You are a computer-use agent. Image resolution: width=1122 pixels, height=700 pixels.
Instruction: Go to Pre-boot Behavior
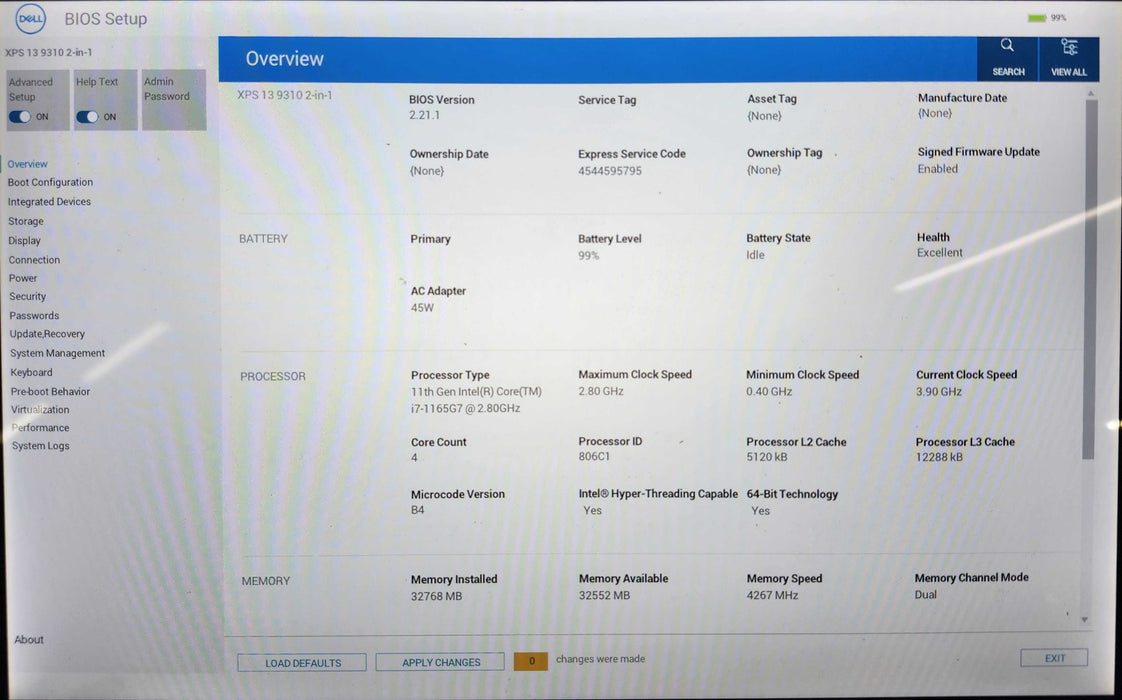[x=50, y=392]
